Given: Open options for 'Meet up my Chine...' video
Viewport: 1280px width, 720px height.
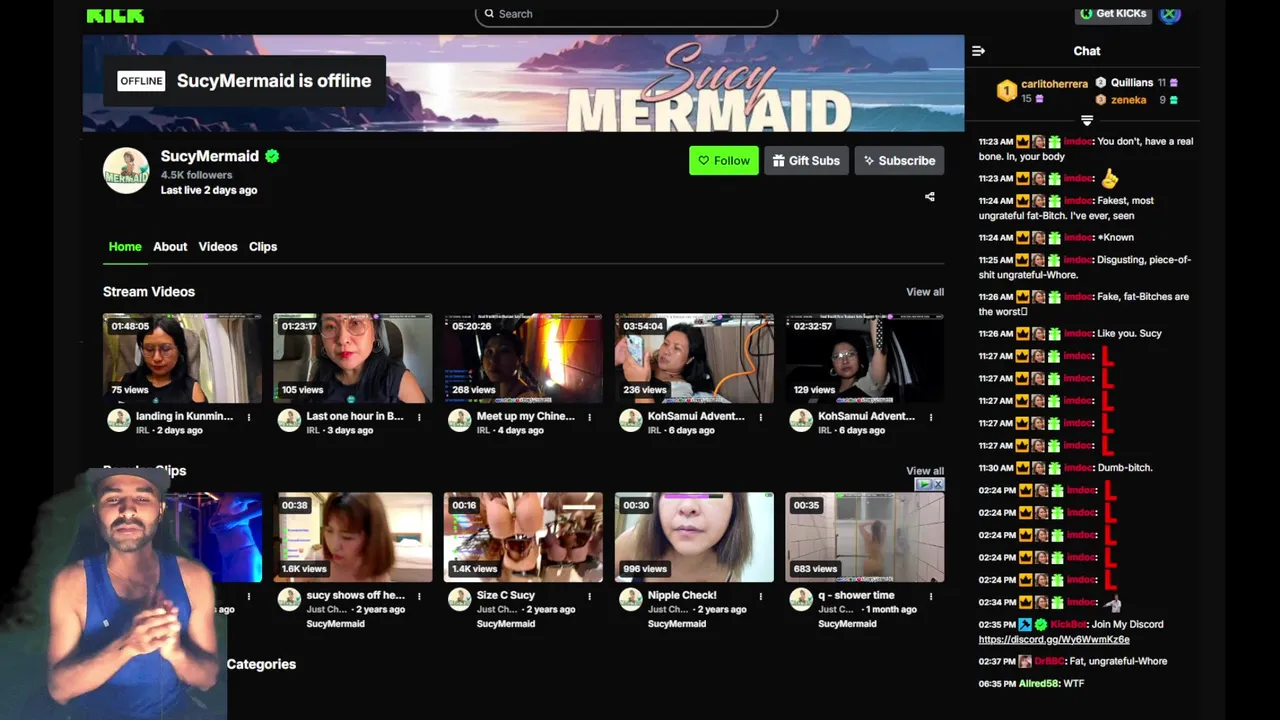Looking at the screenshot, I should click(590, 417).
